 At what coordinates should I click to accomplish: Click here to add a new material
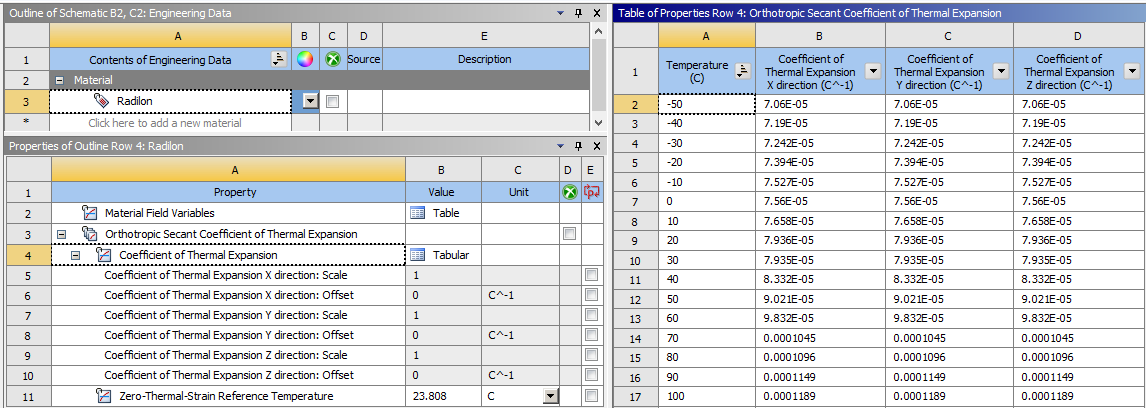click(x=165, y=123)
